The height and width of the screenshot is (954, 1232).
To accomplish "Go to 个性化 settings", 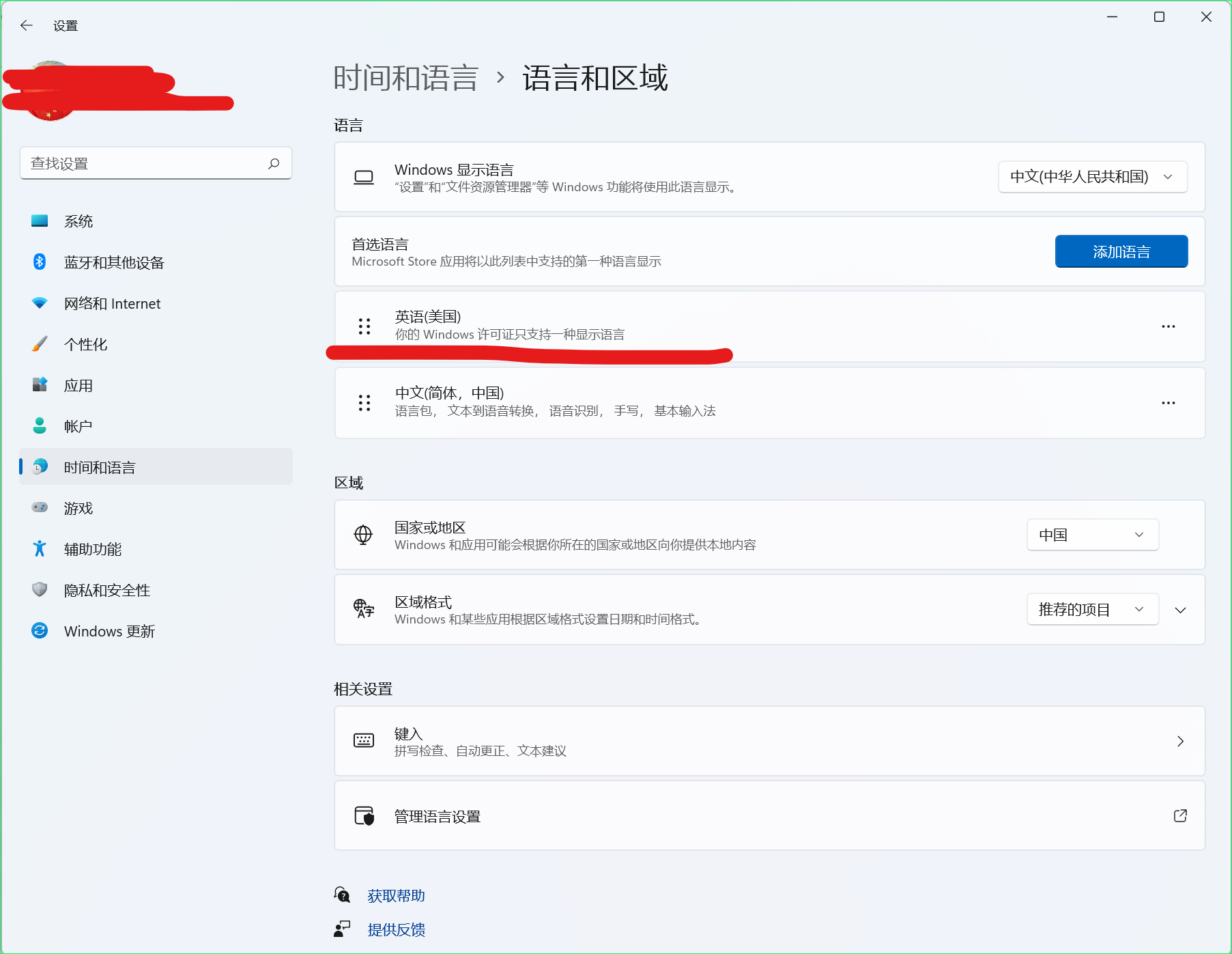I will 156,344.
